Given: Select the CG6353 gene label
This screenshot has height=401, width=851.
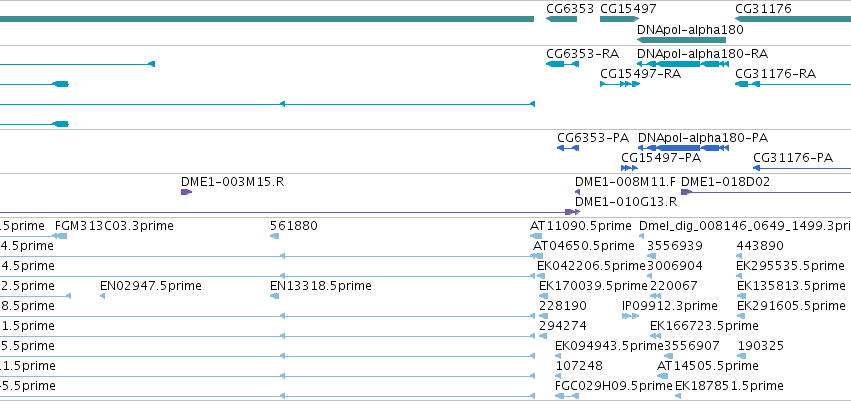Looking at the screenshot, I should (570, 9).
